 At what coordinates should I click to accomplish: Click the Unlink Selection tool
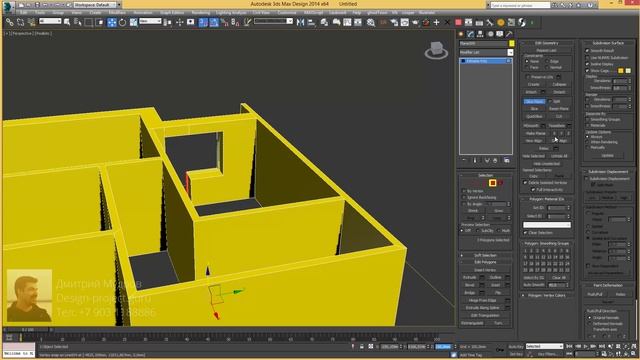(20, 22)
